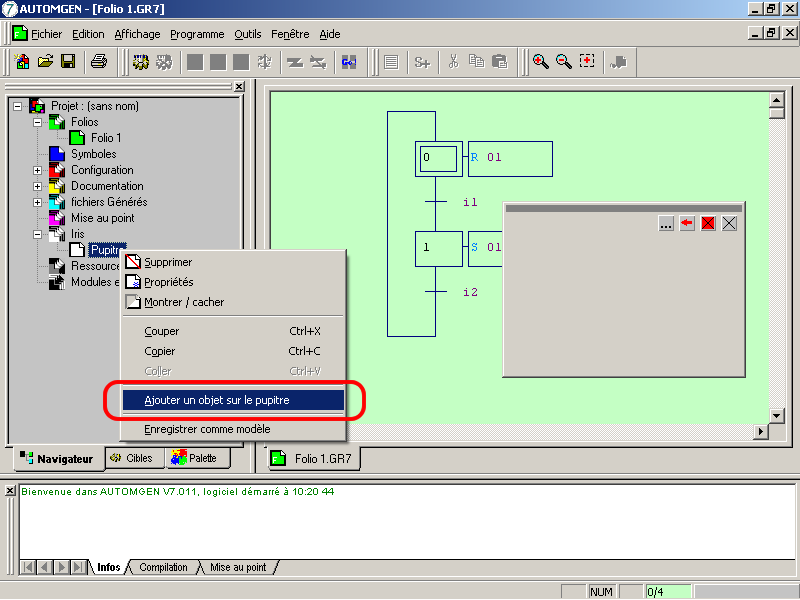This screenshot has height=600, width=800.
Task: Click the zoom in magnifier icon
Action: (x=540, y=62)
